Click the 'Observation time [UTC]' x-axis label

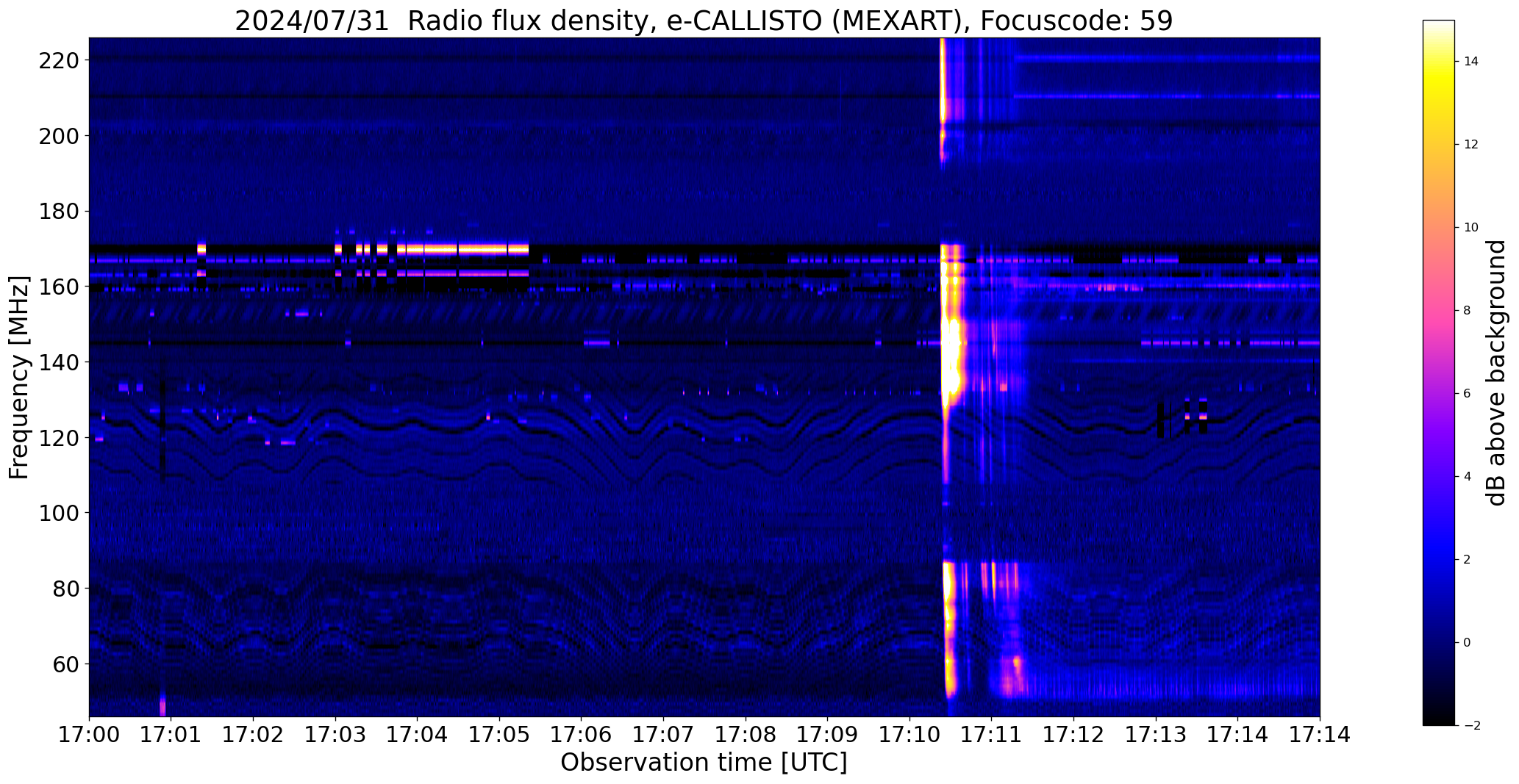tap(704, 762)
